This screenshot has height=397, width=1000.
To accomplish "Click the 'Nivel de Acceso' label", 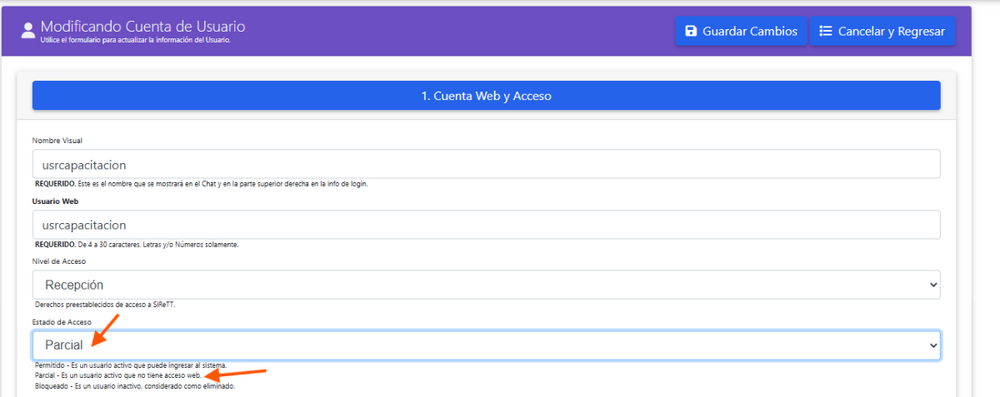I will (x=59, y=261).
